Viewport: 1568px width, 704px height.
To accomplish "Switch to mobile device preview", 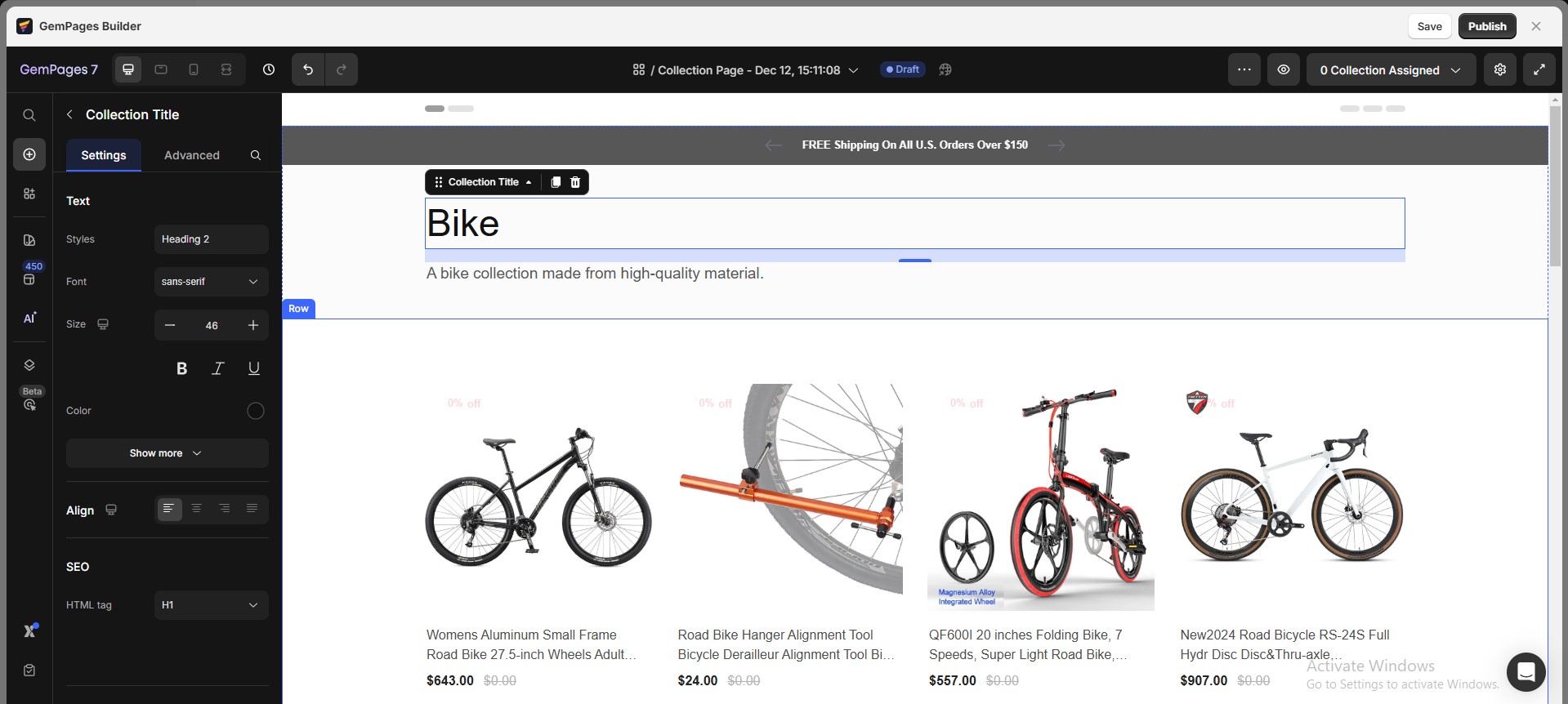I will tap(194, 69).
